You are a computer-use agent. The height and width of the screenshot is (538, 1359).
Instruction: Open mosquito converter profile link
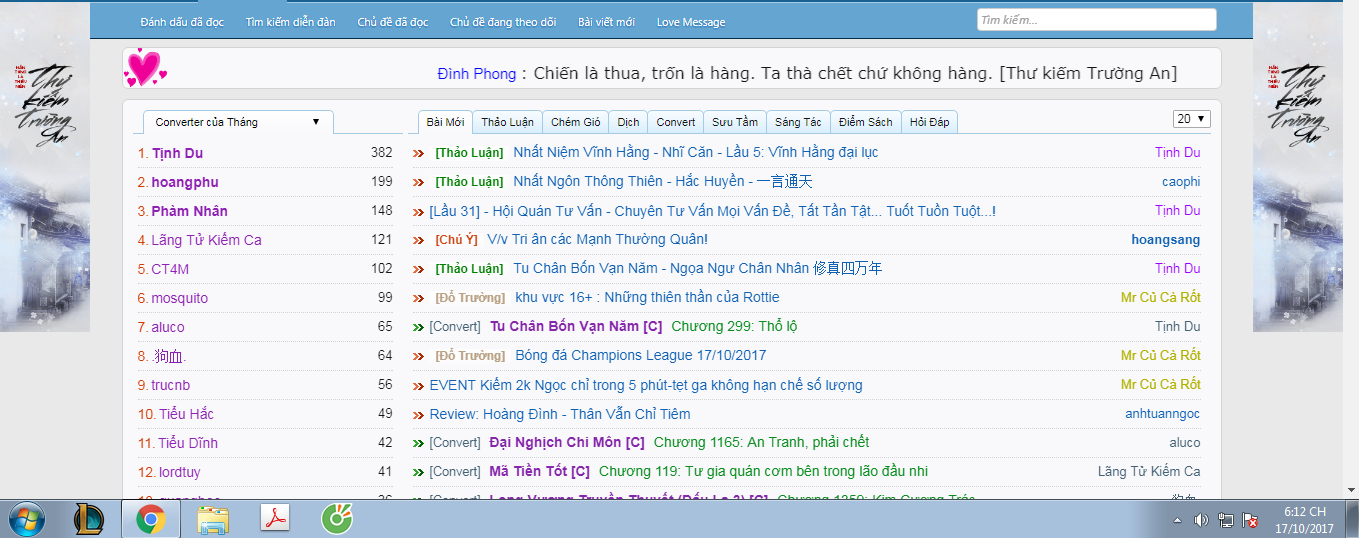click(180, 298)
